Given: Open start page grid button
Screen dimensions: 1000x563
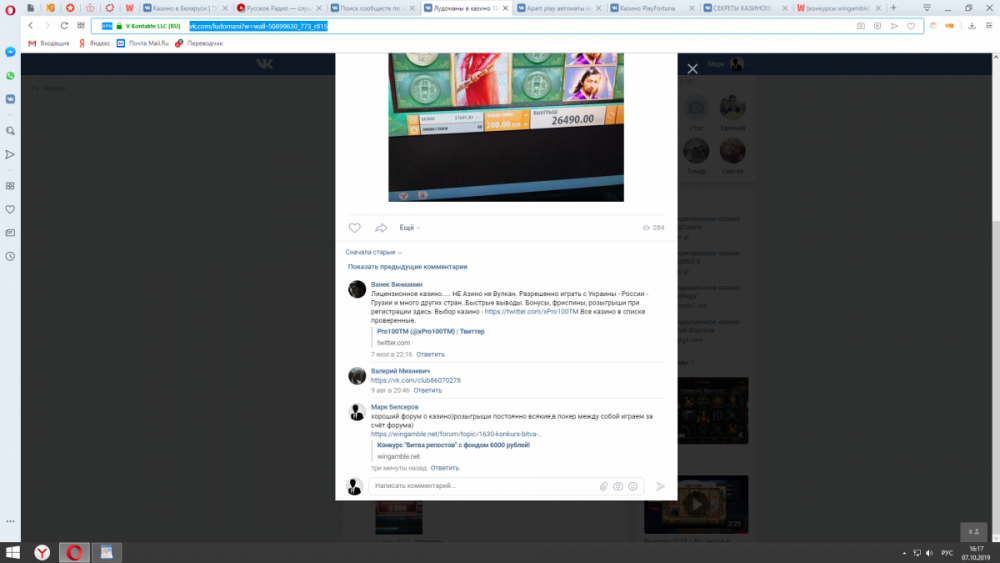Looking at the screenshot, I should pos(81,26).
